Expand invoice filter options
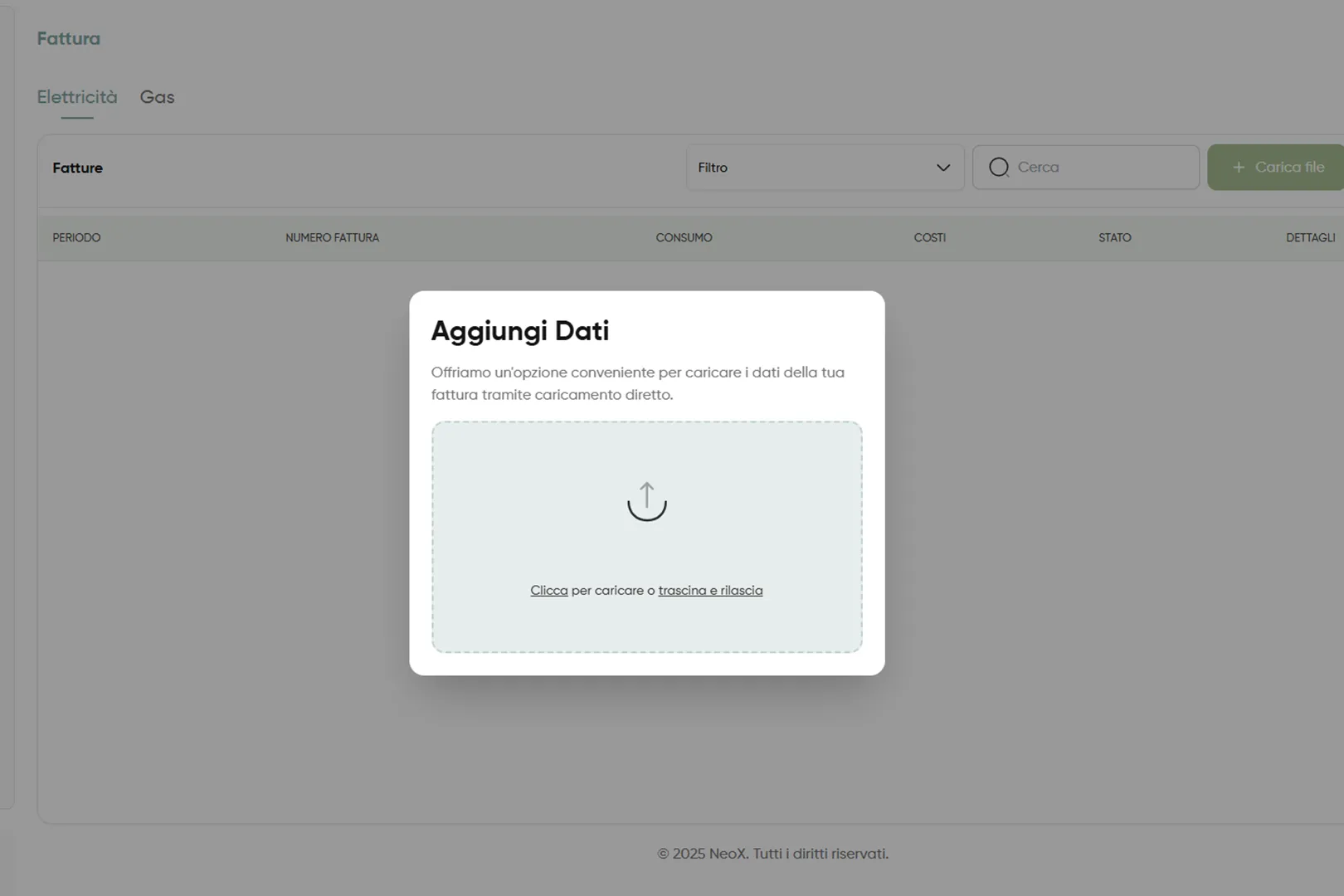Screen dimensions: 1344x896 click(x=824, y=167)
